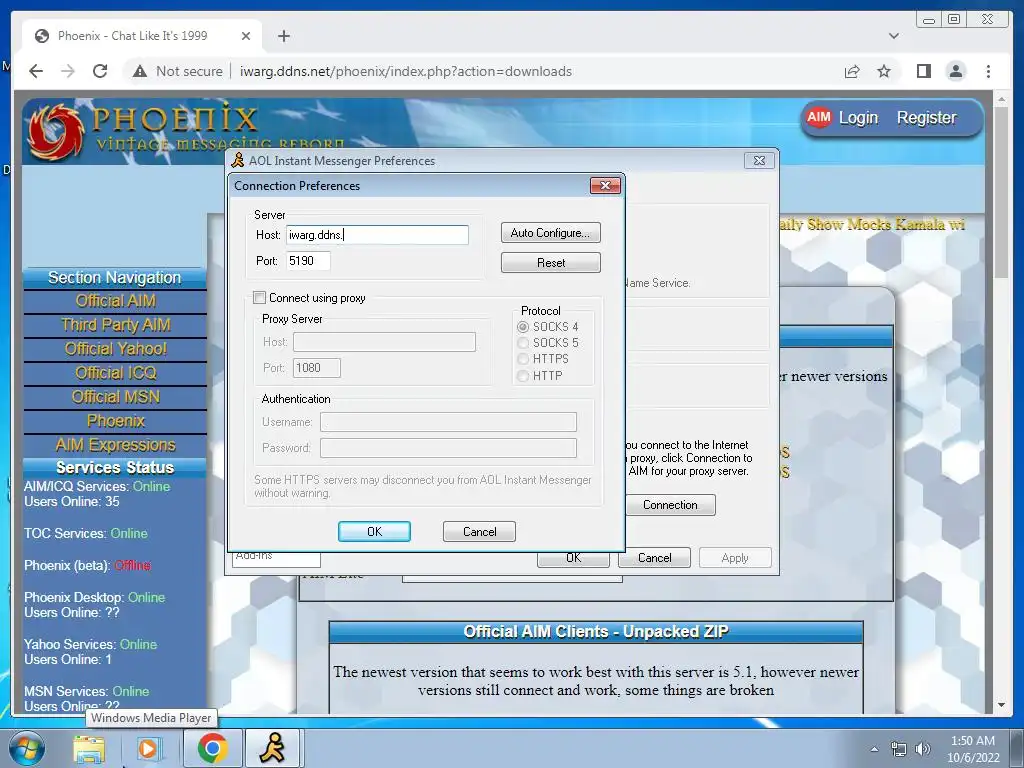The image size is (1024, 768).
Task: Click the share page icon in address bar
Action: pos(852,71)
